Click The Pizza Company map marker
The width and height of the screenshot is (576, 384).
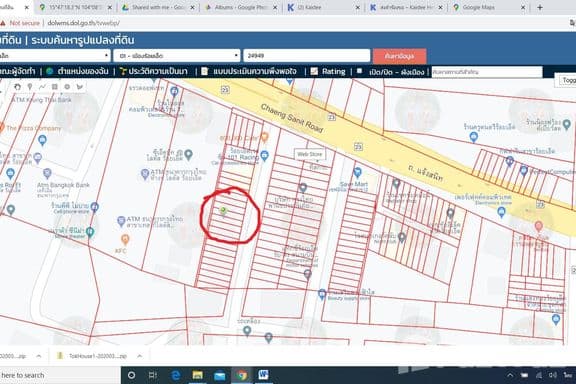[2, 128]
